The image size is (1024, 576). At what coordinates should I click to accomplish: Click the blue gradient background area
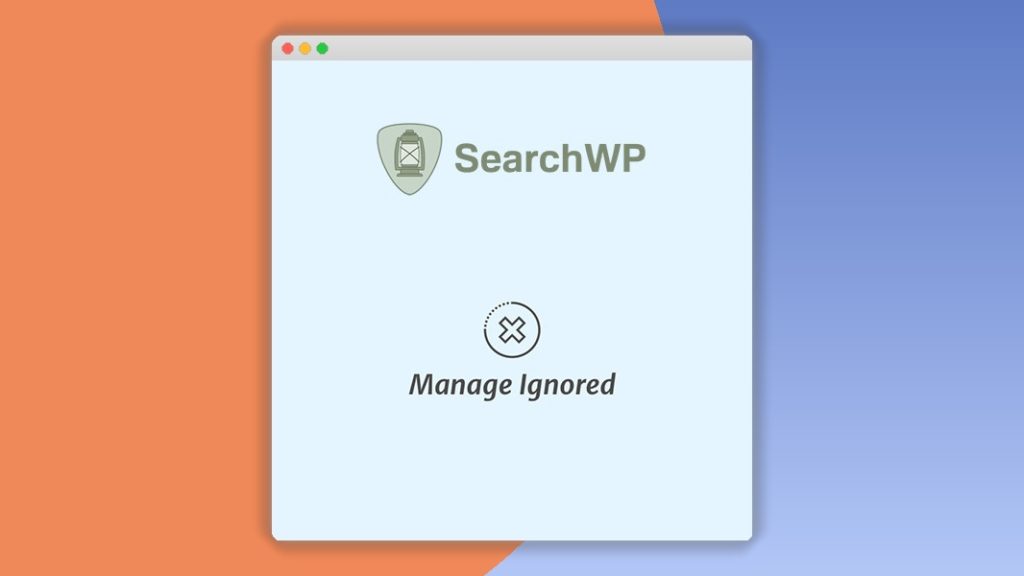click(x=888, y=287)
